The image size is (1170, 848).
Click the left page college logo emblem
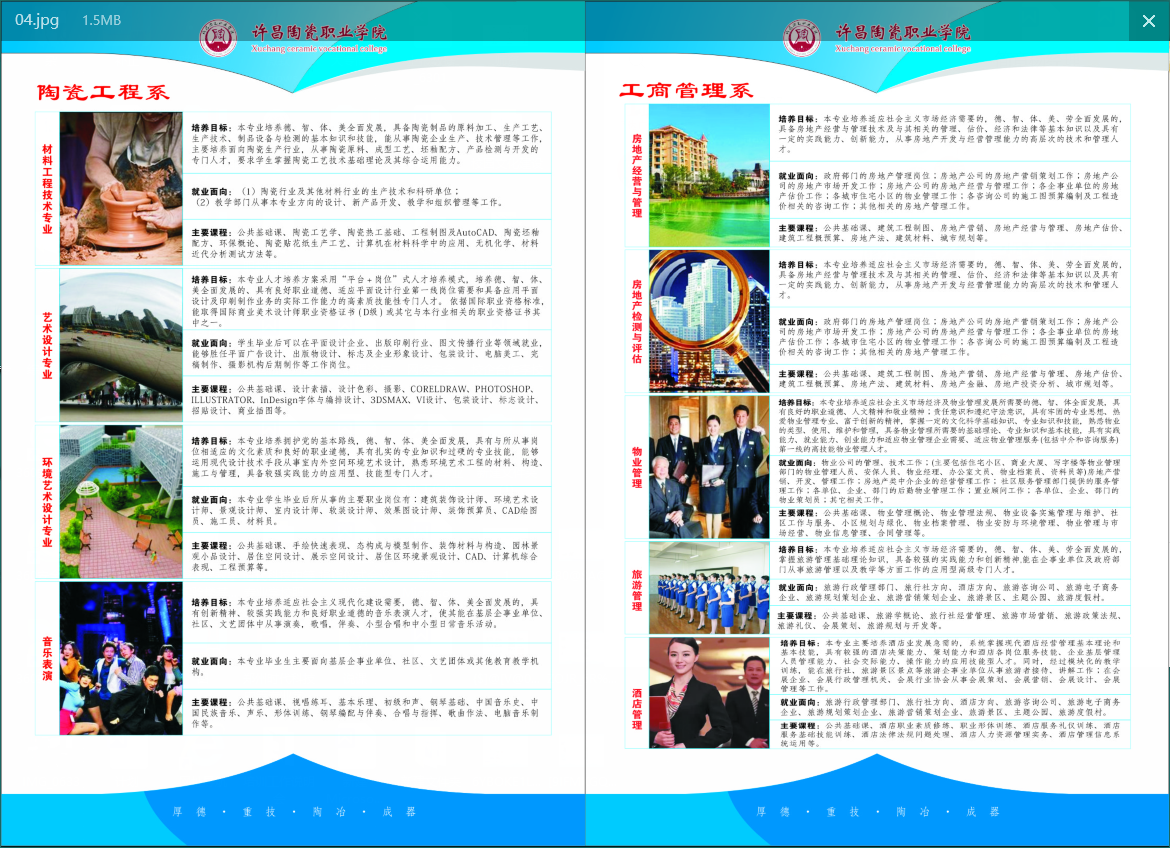(x=217, y=38)
